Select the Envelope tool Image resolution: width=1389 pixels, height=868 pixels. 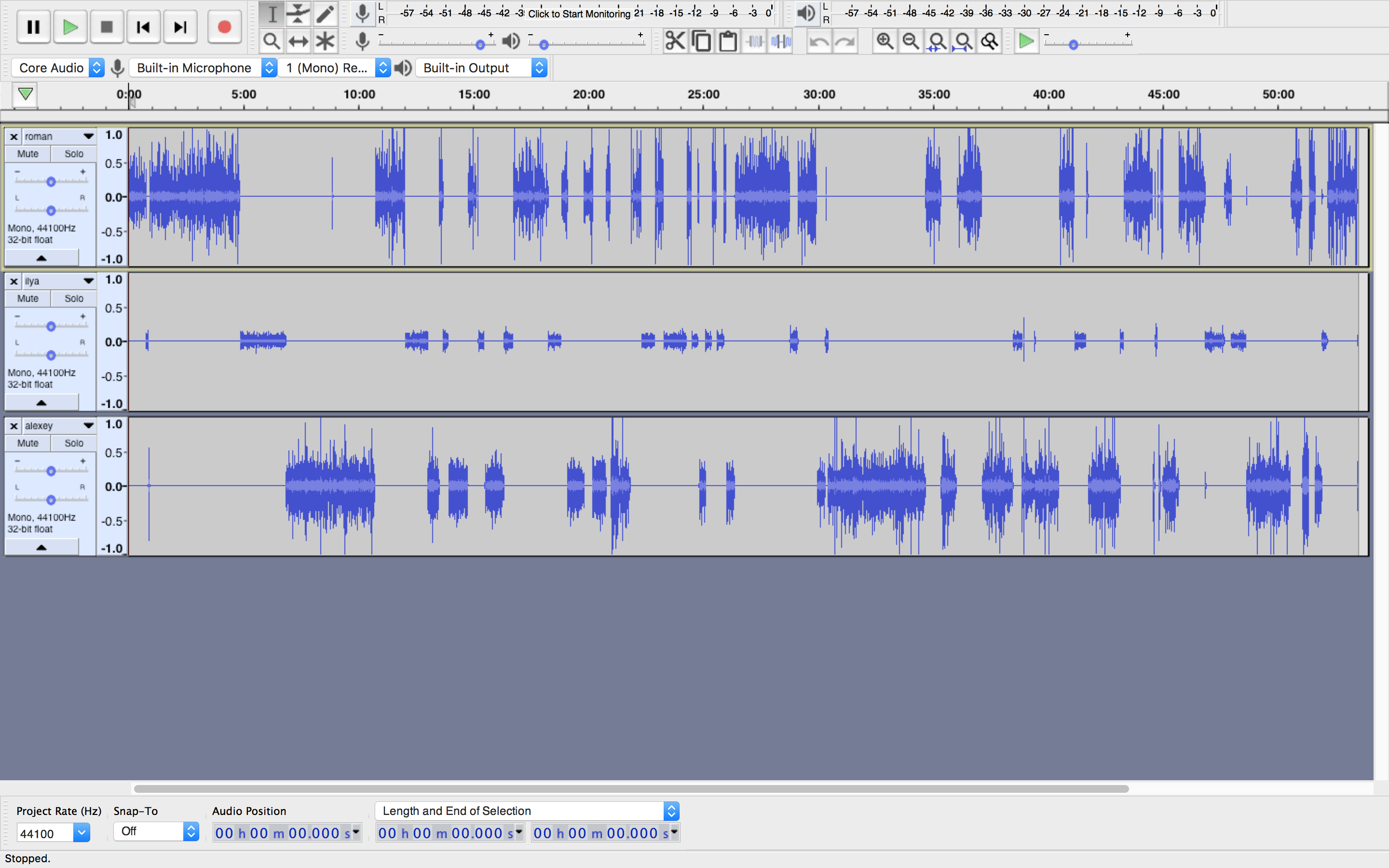coord(298,13)
